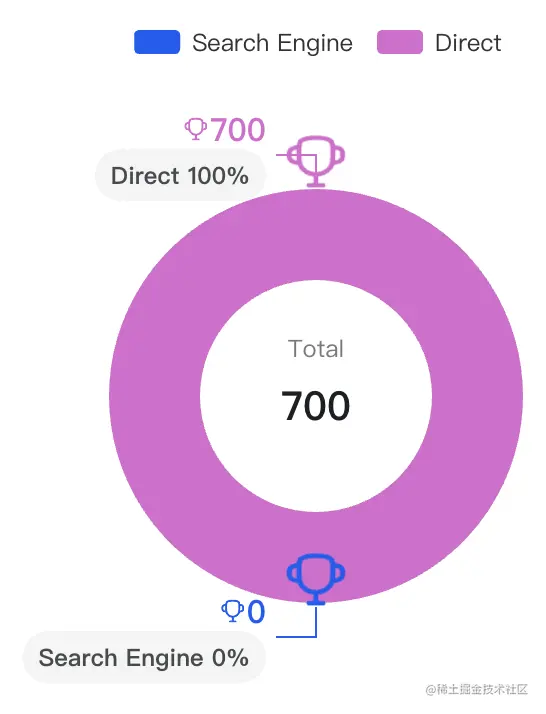546x714 pixels.
Task: Click the large pink trophy atop the donut
Action: (316, 161)
